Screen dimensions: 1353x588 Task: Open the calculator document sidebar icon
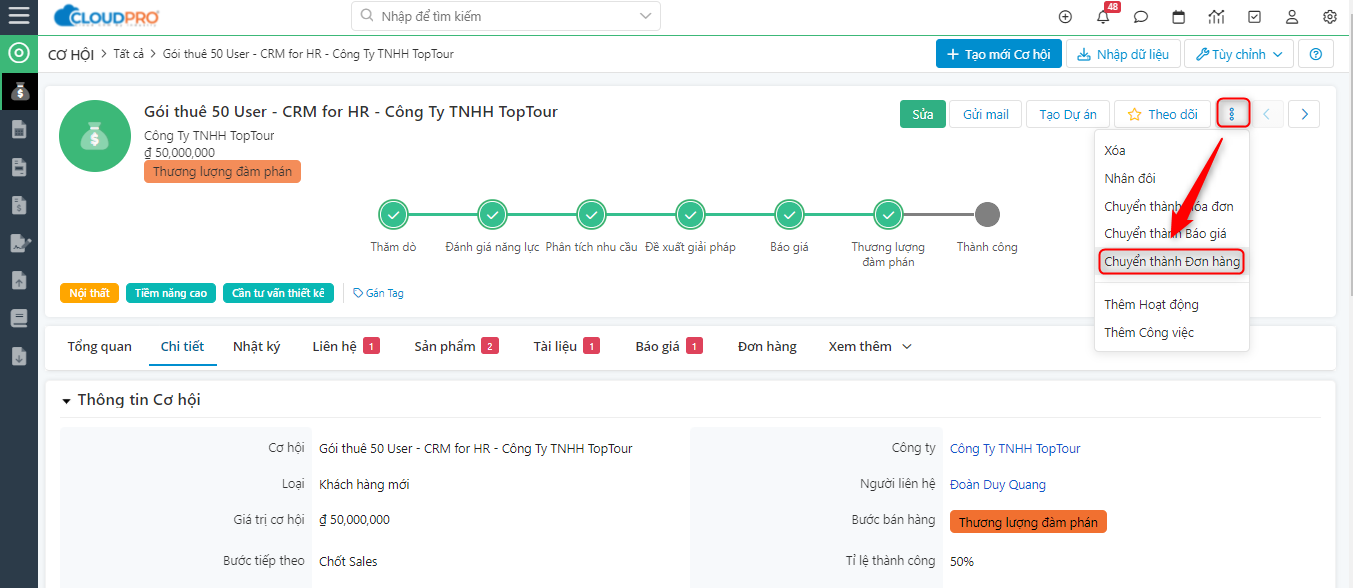19,129
